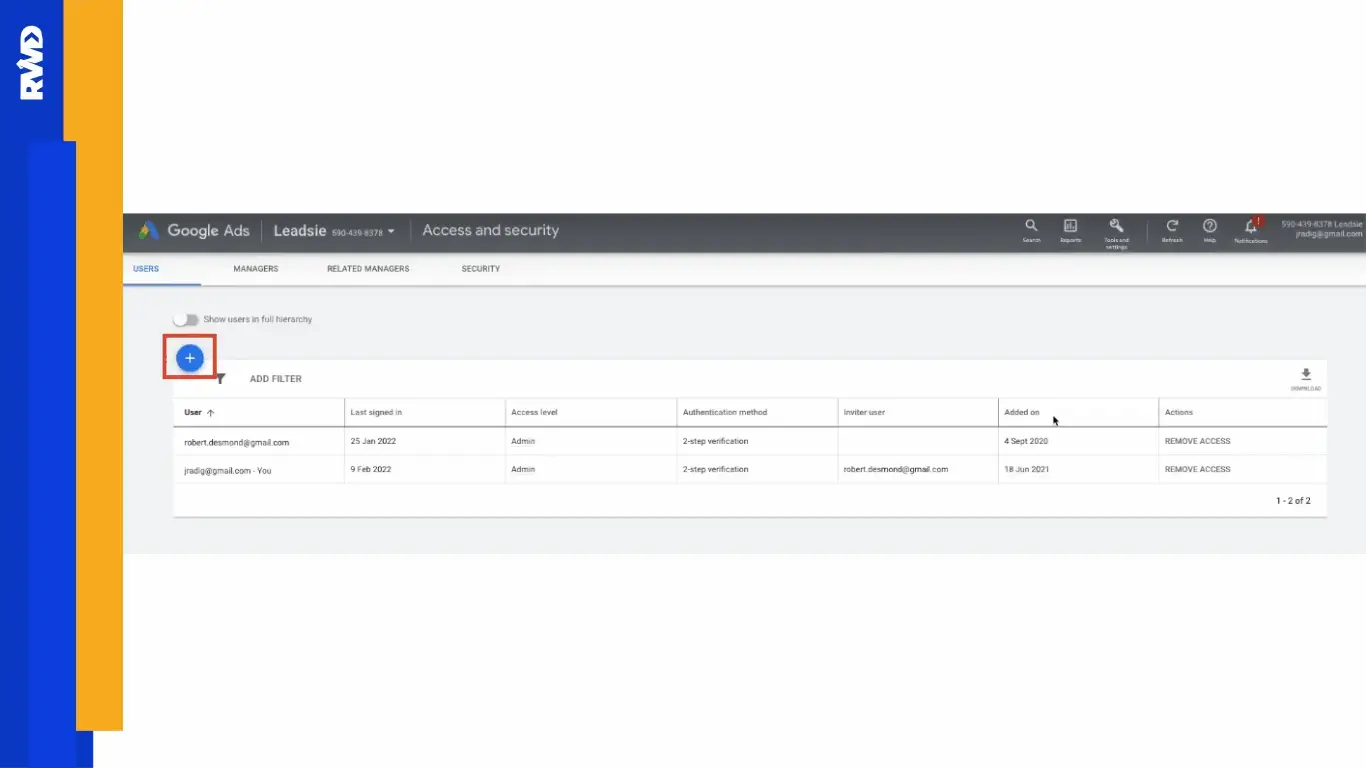Switch to the Managers tab

pyautogui.click(x=255, y=268)
